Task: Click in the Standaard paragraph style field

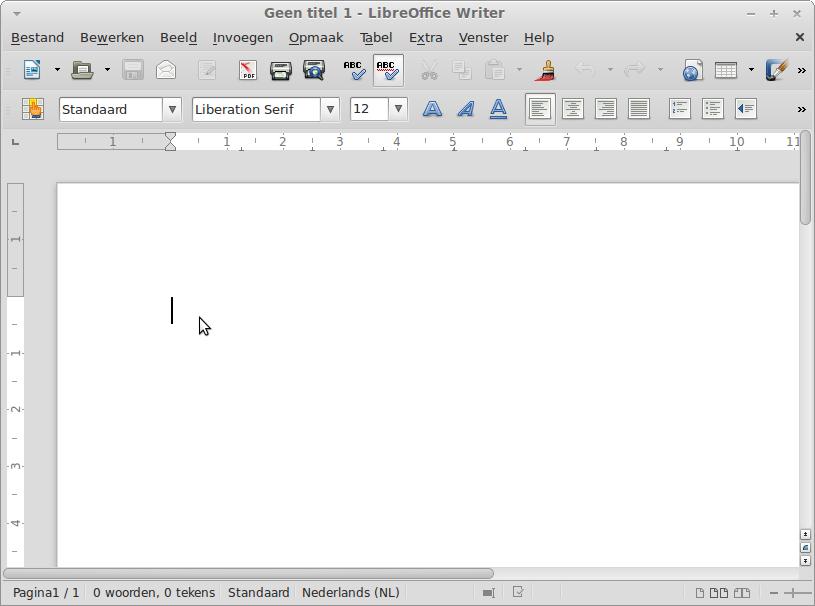Action: click(x=111, y=109)
